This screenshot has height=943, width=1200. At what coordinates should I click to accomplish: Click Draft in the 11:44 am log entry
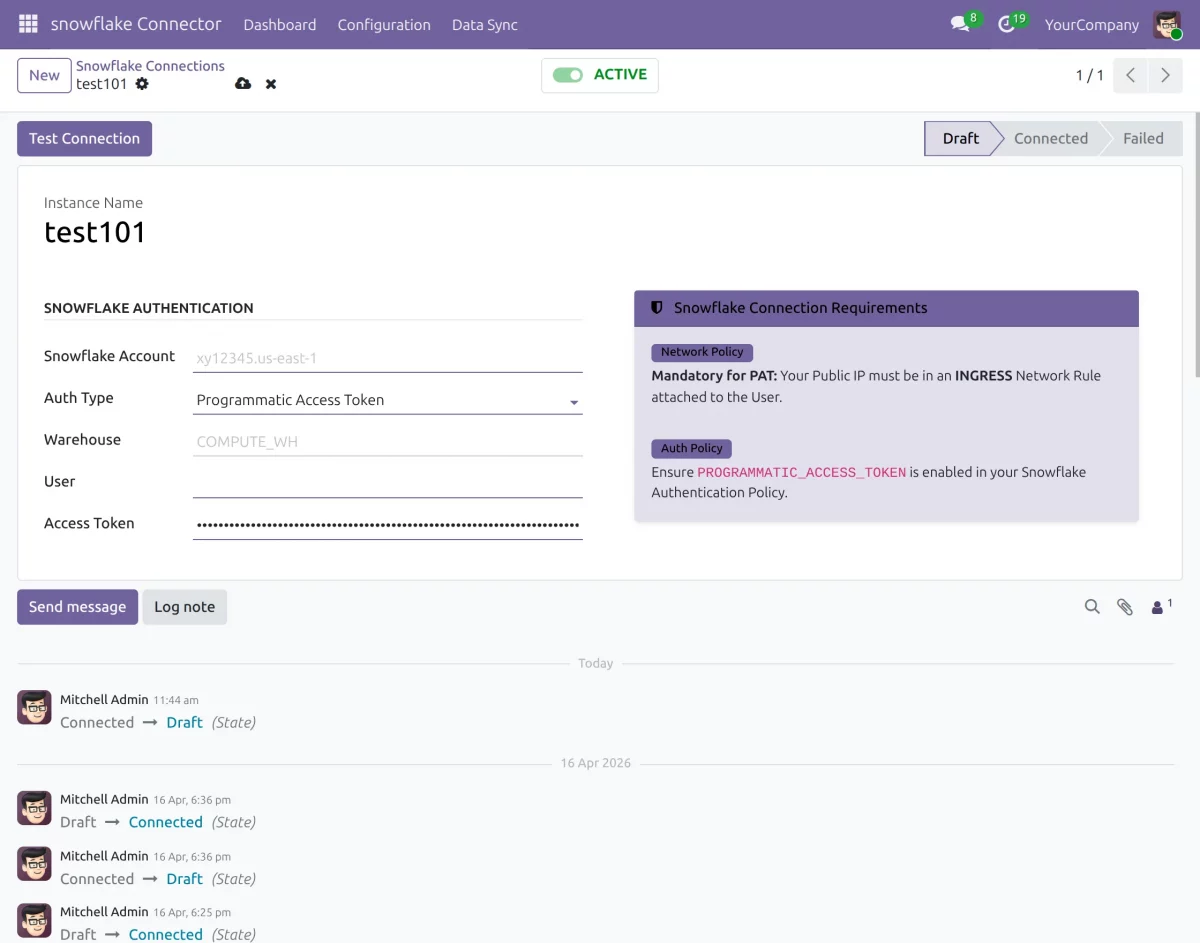click(185, 722)
